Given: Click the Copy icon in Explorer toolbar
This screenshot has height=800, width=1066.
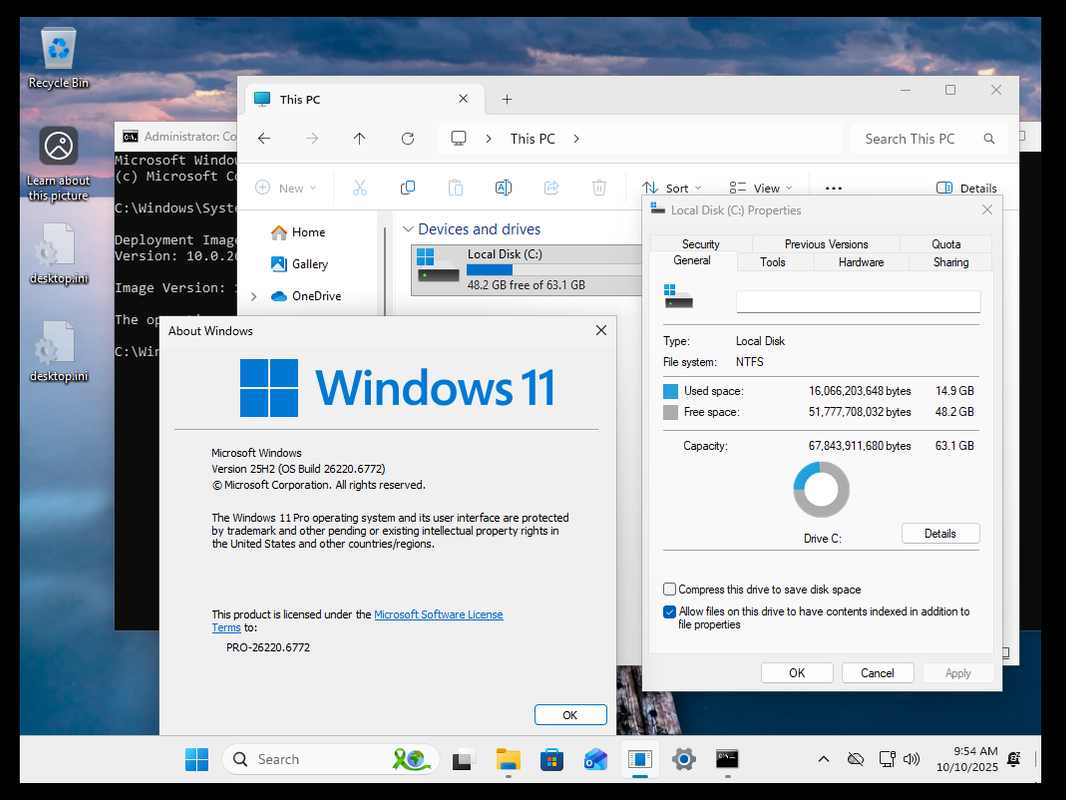Looking at the screenshot, I should [408, 188].
